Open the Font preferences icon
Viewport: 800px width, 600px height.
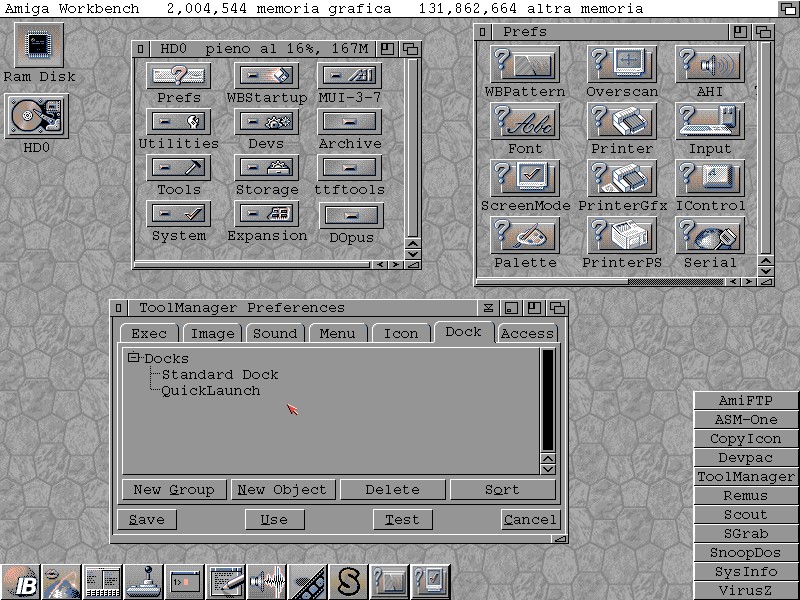point(525,122)
